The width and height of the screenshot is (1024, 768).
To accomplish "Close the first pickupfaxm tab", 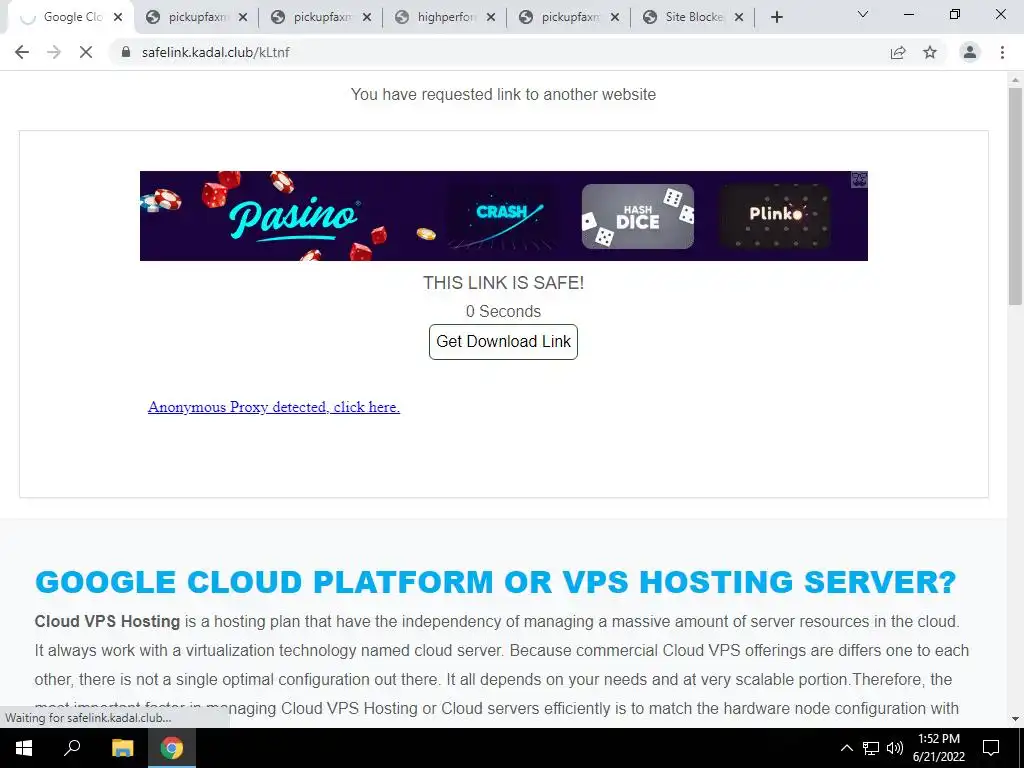I will [243, 17].
